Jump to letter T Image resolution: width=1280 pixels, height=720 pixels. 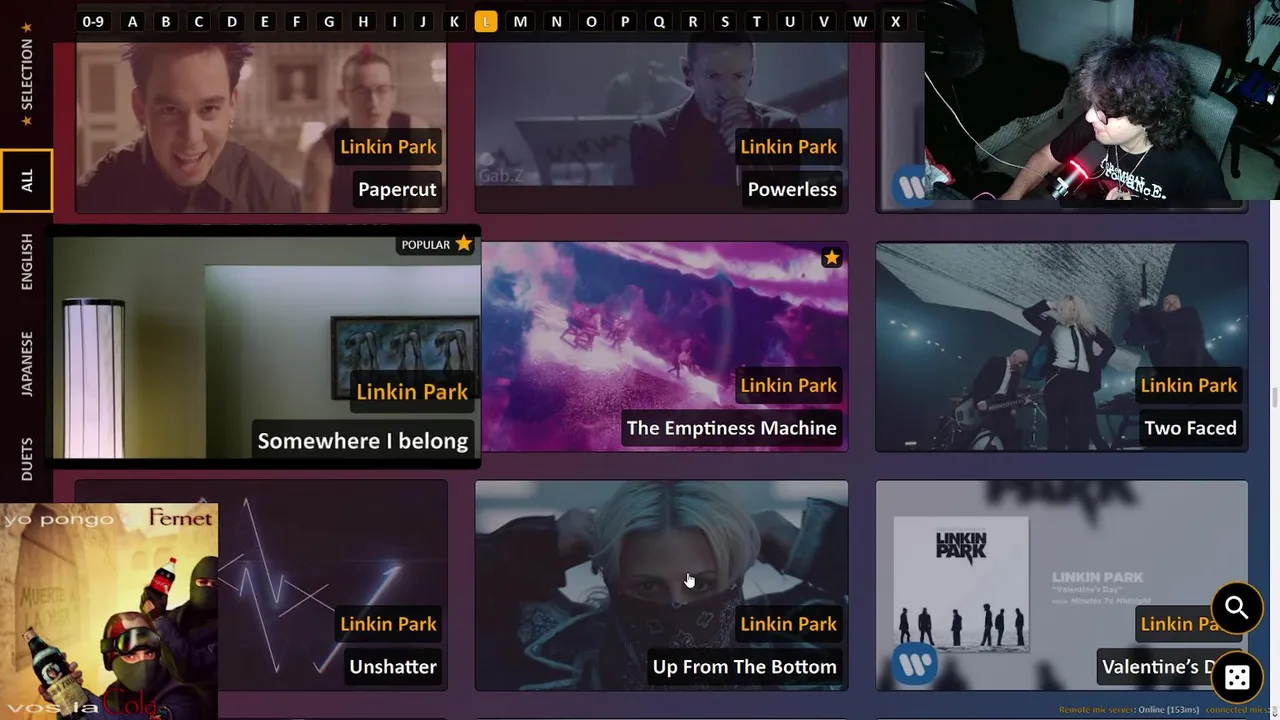757,21
